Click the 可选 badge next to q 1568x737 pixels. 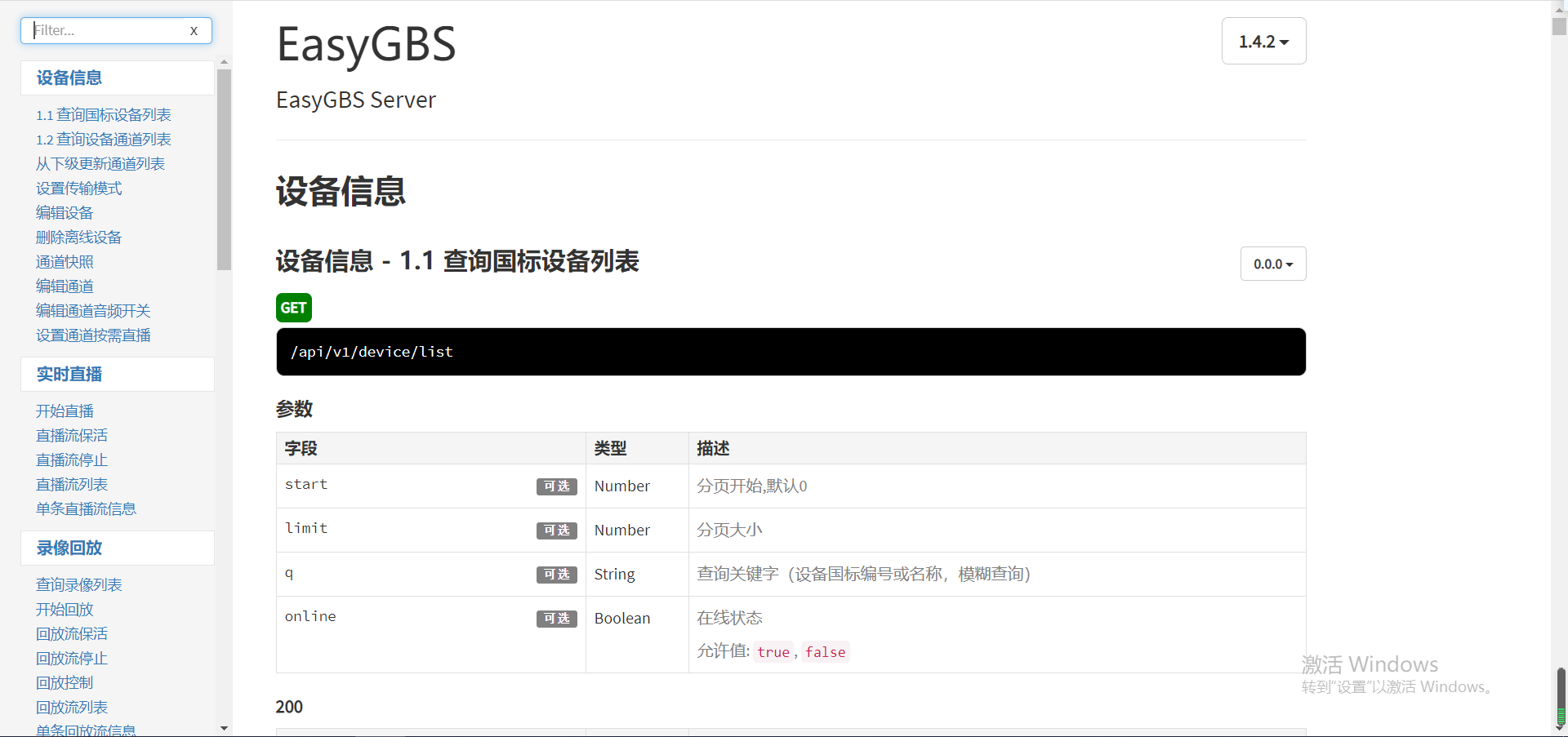click(x=556, y=574)
